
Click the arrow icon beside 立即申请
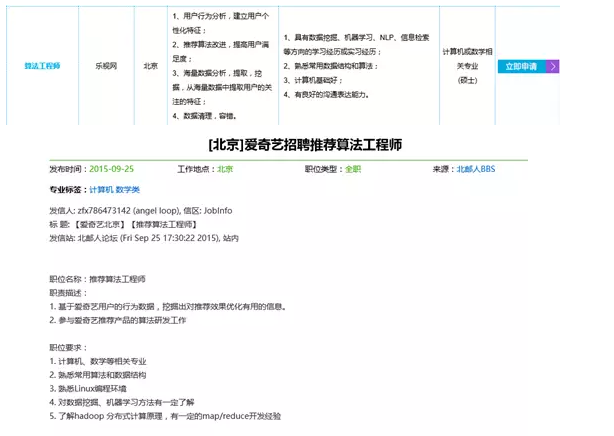553,66
